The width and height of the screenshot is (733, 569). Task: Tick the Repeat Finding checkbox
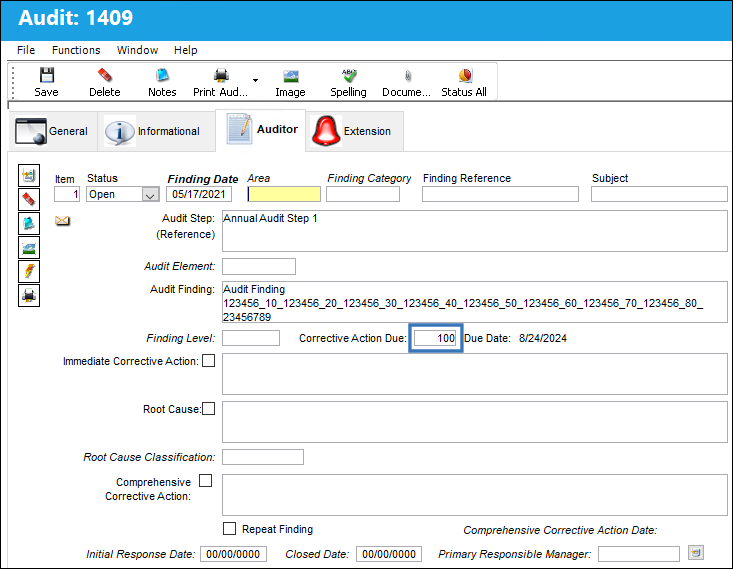(x=230, y=528)
